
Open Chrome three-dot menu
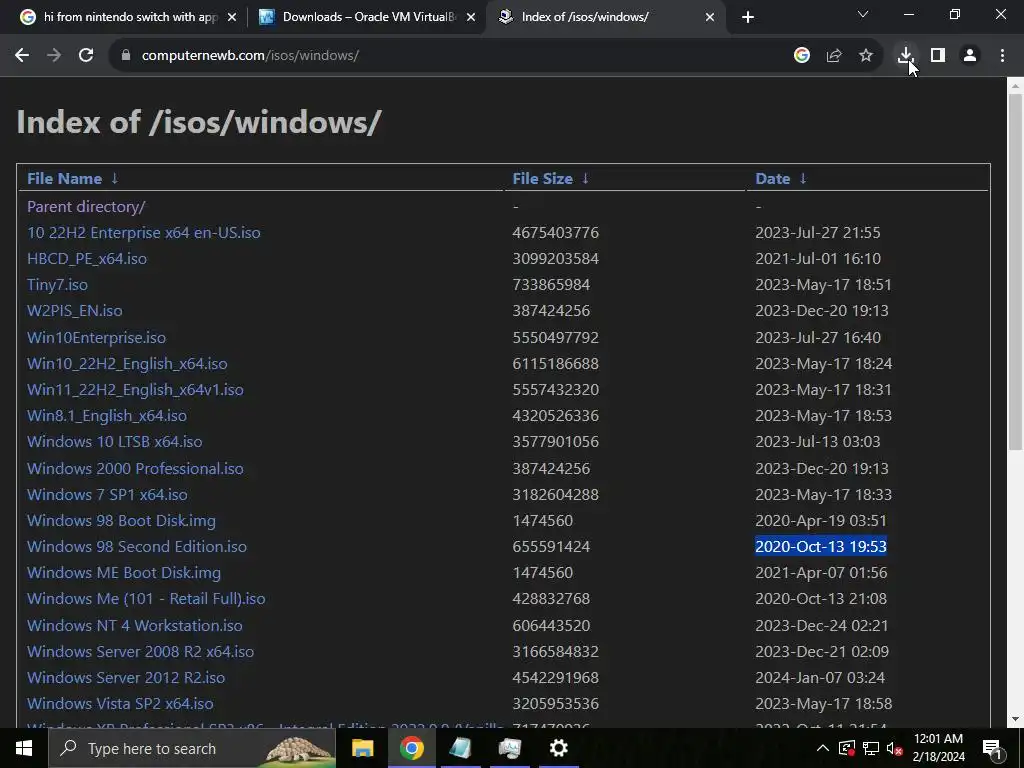(1002, 56)
